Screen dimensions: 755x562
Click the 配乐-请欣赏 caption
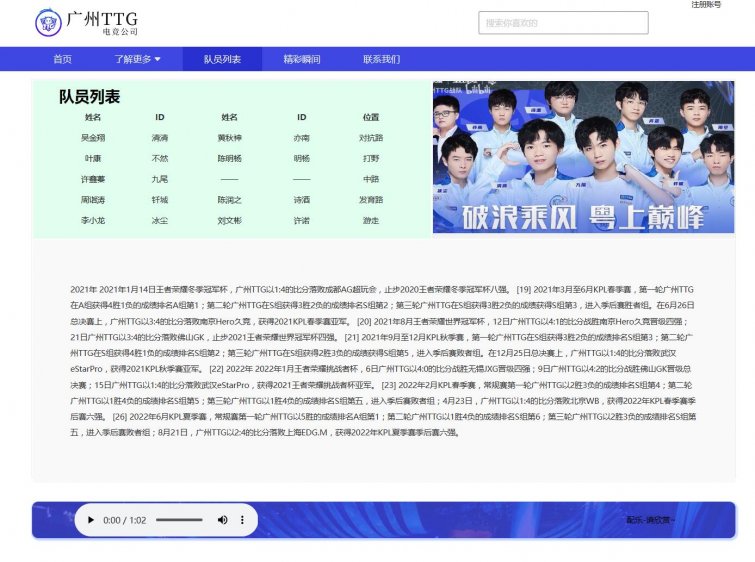click(651, 520)
